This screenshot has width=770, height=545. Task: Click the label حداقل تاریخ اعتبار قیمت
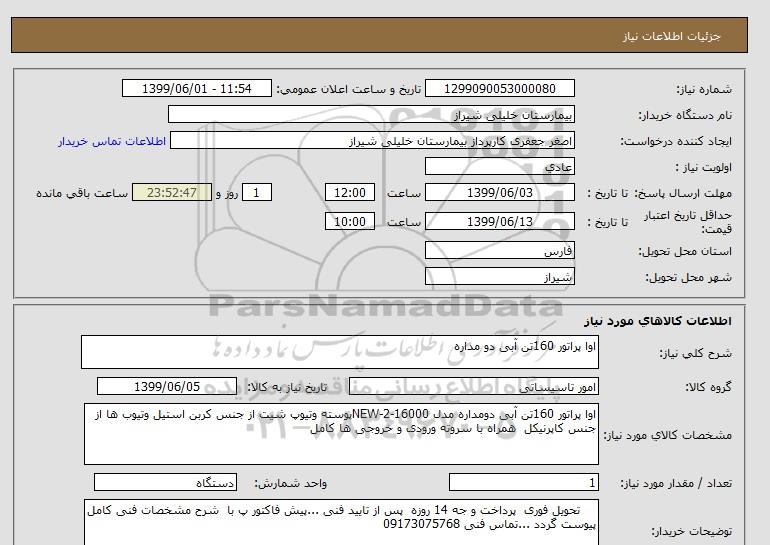point(688,222)
